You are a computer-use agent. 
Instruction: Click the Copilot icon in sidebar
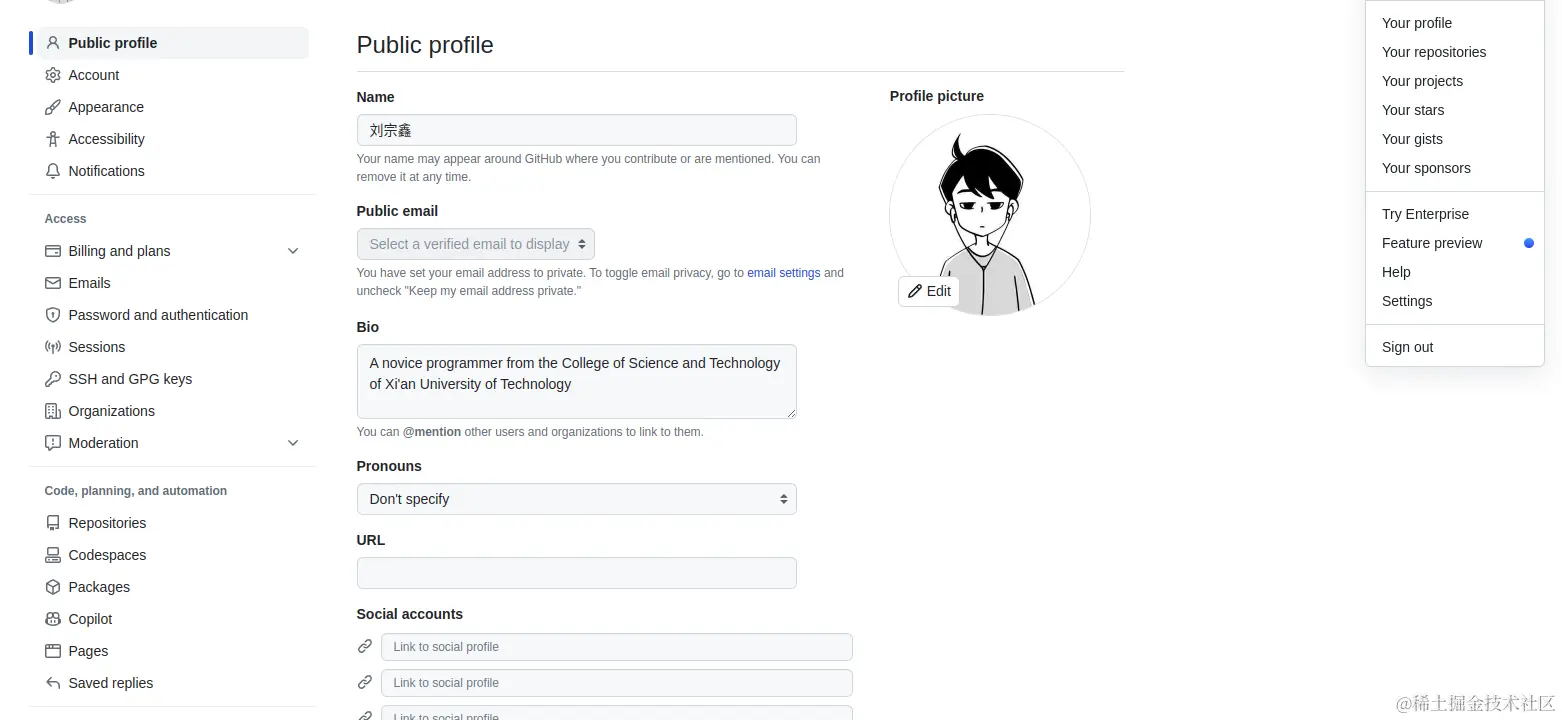pyautogui.click(x=53, y=619)
